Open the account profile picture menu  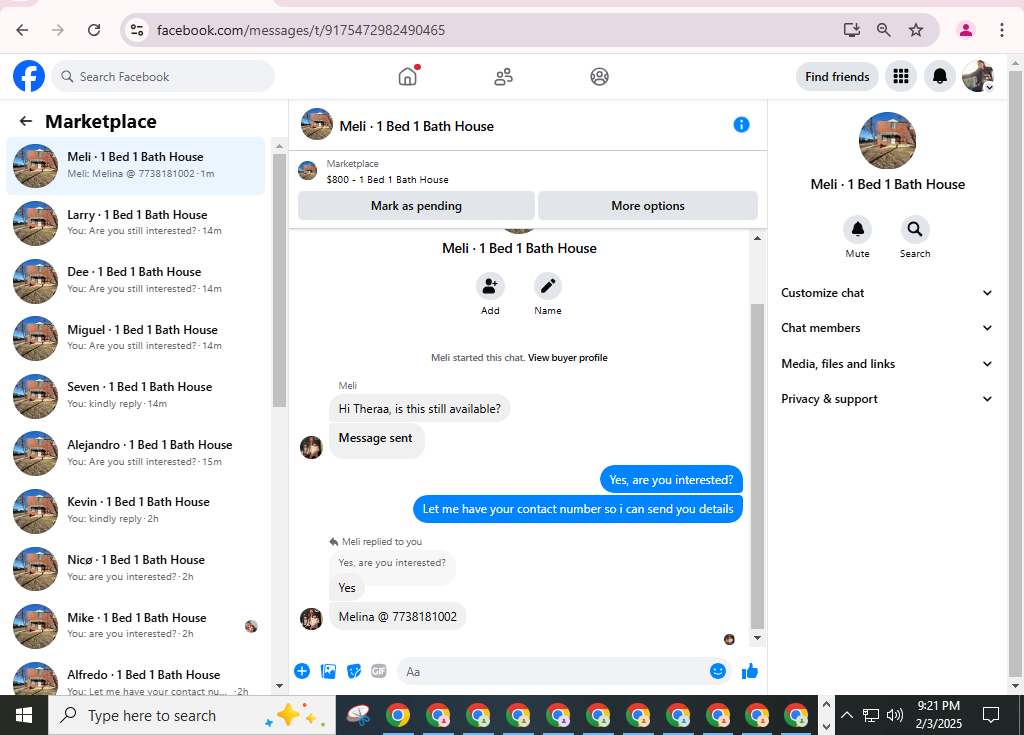tap(978, 76)
